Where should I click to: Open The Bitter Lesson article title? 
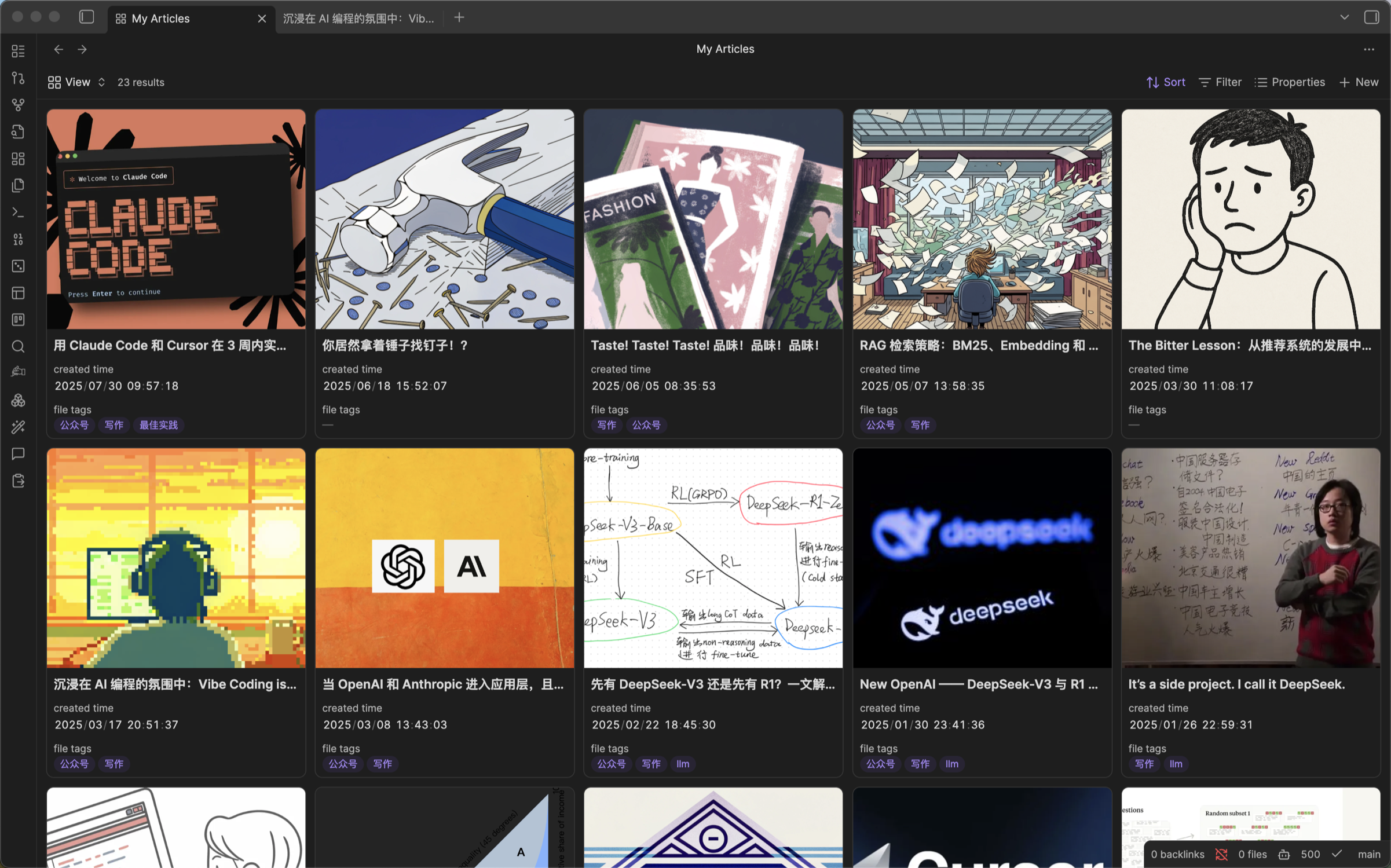[1250, 345]
